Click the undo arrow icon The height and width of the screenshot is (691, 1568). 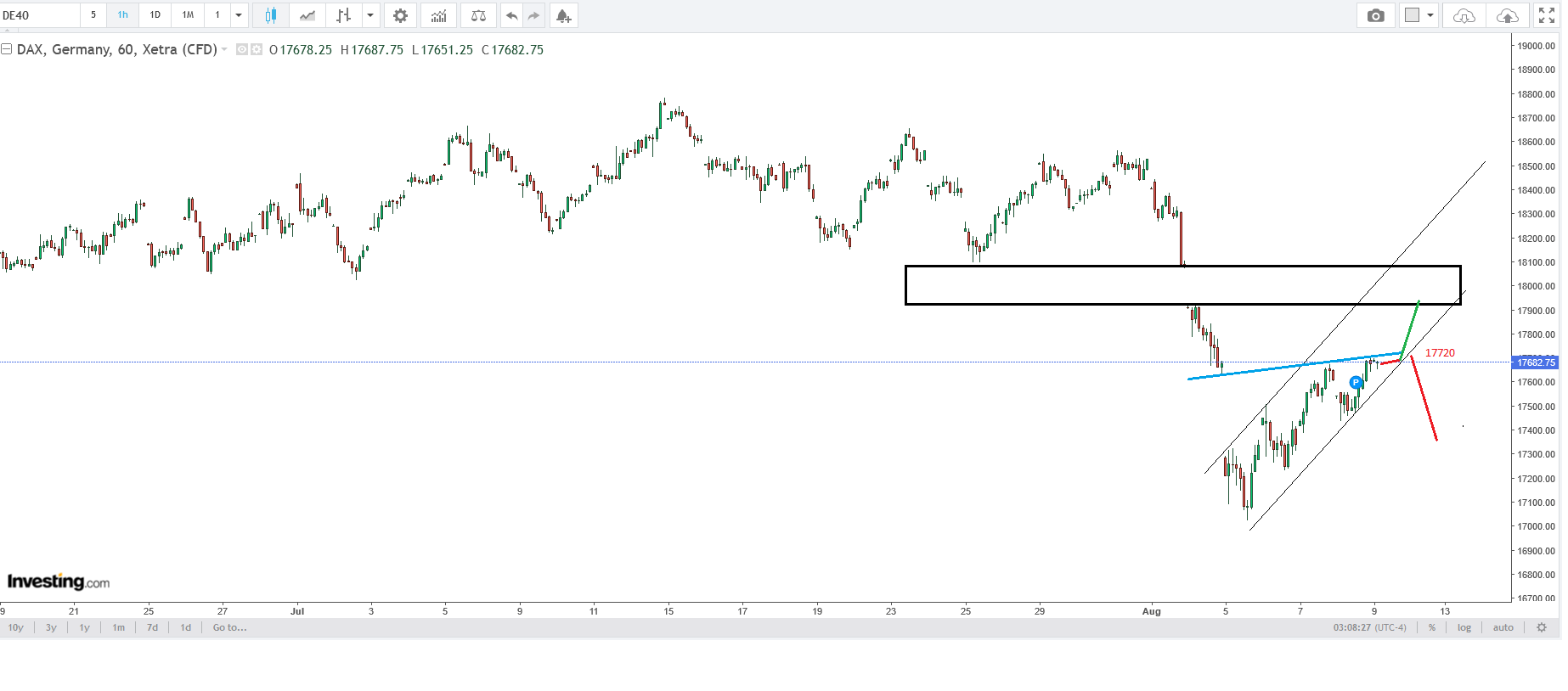(511, 15)
